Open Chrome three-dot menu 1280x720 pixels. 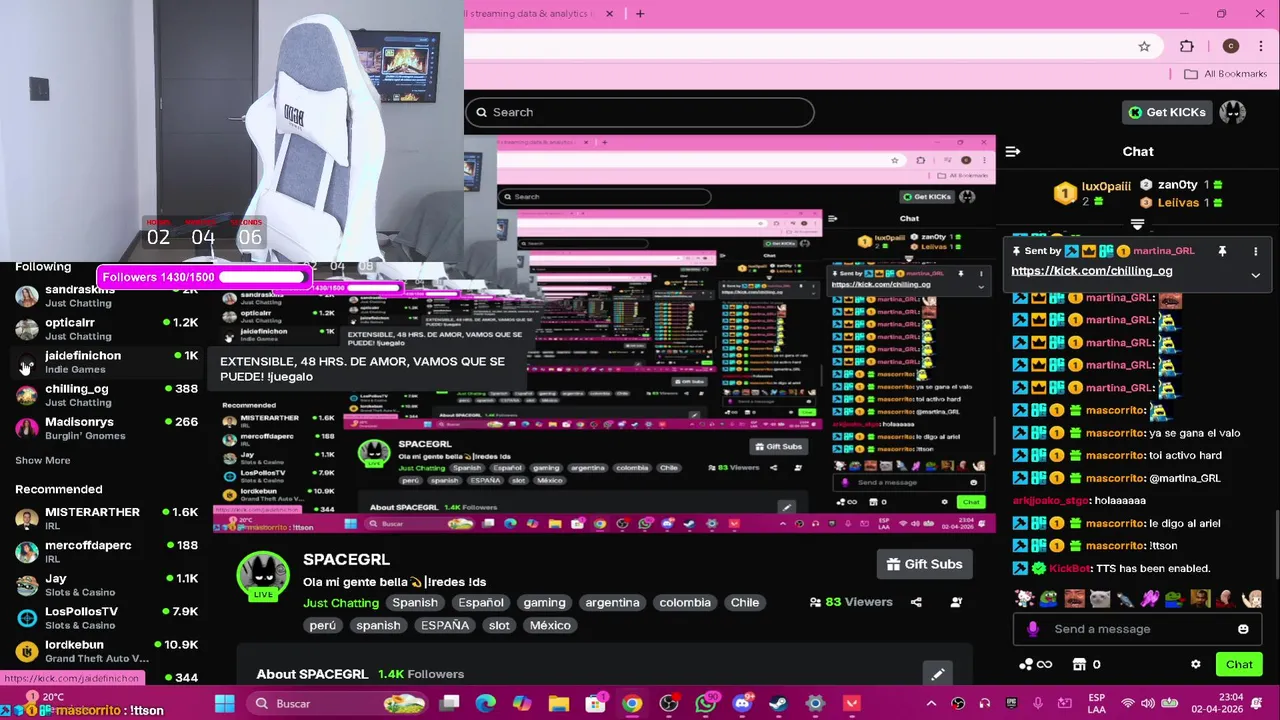pos(1262,46)
